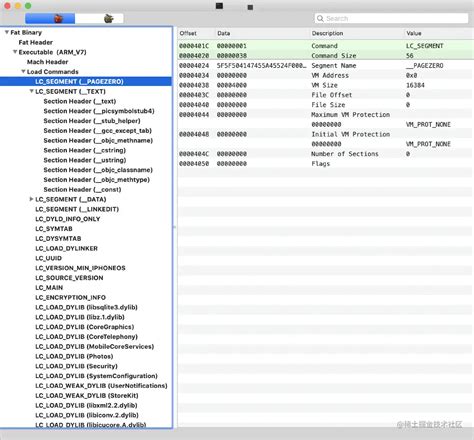Open the LC_MAIN load command
Viewport: 474px width, 440px height.
(49, 288)
